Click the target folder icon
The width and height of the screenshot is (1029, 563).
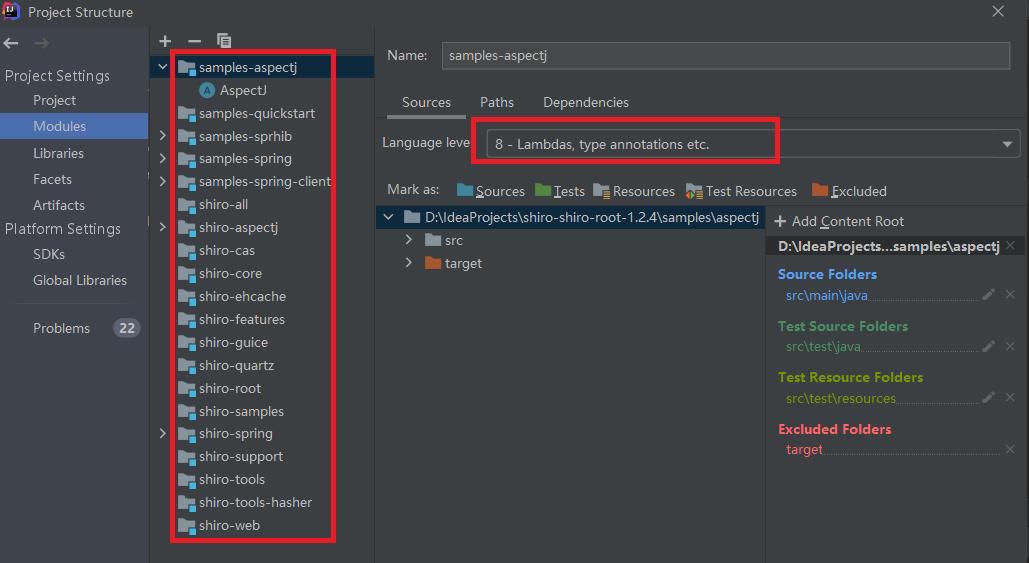(433, 263)
